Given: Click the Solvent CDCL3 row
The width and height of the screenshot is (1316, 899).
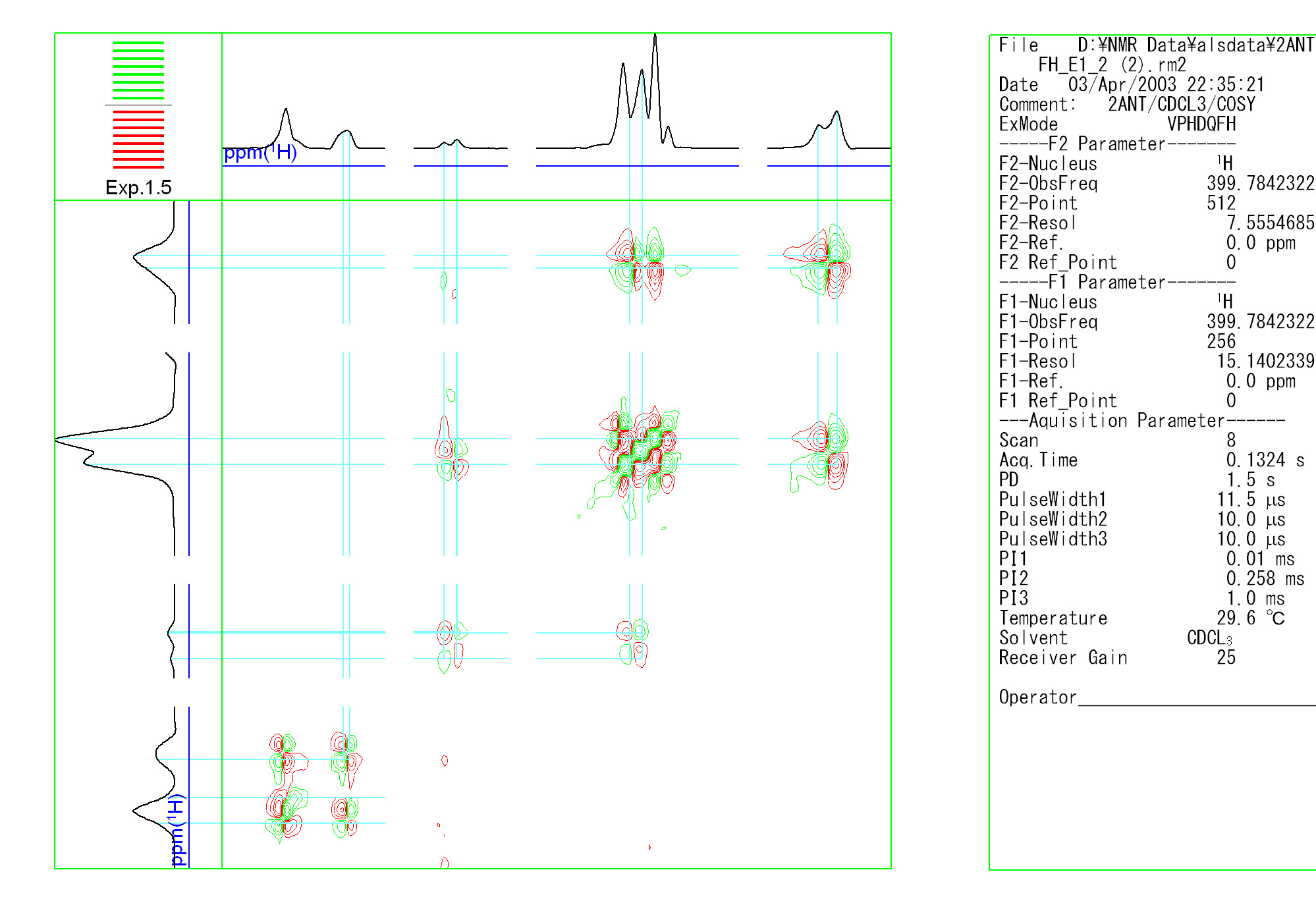Looking at the screenshot, I should pos(1116,638).
